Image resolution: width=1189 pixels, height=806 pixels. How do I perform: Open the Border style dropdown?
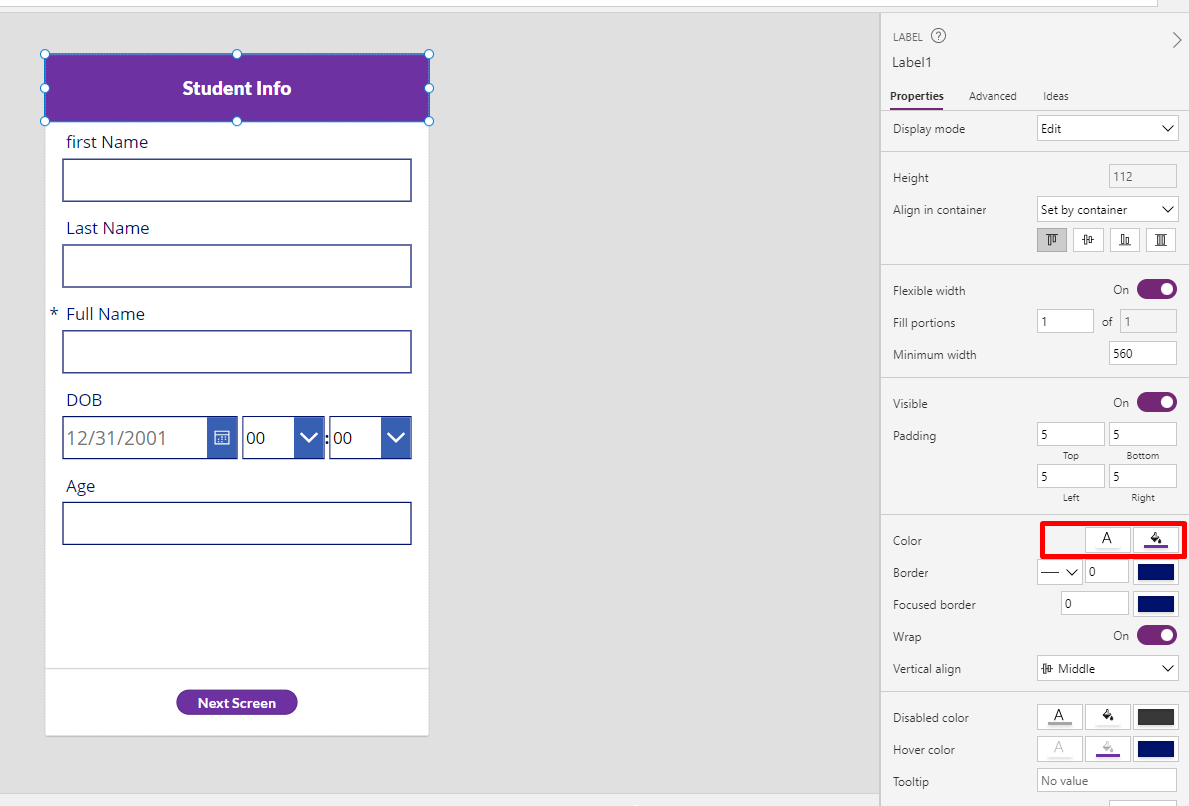(1059, 572)
